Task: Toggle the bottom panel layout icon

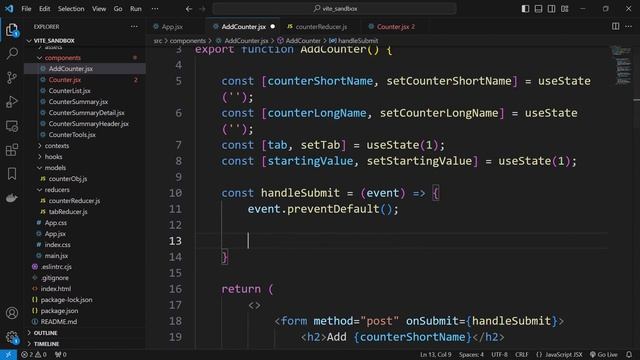Action: pyautogui.click(x=538, y=9)
